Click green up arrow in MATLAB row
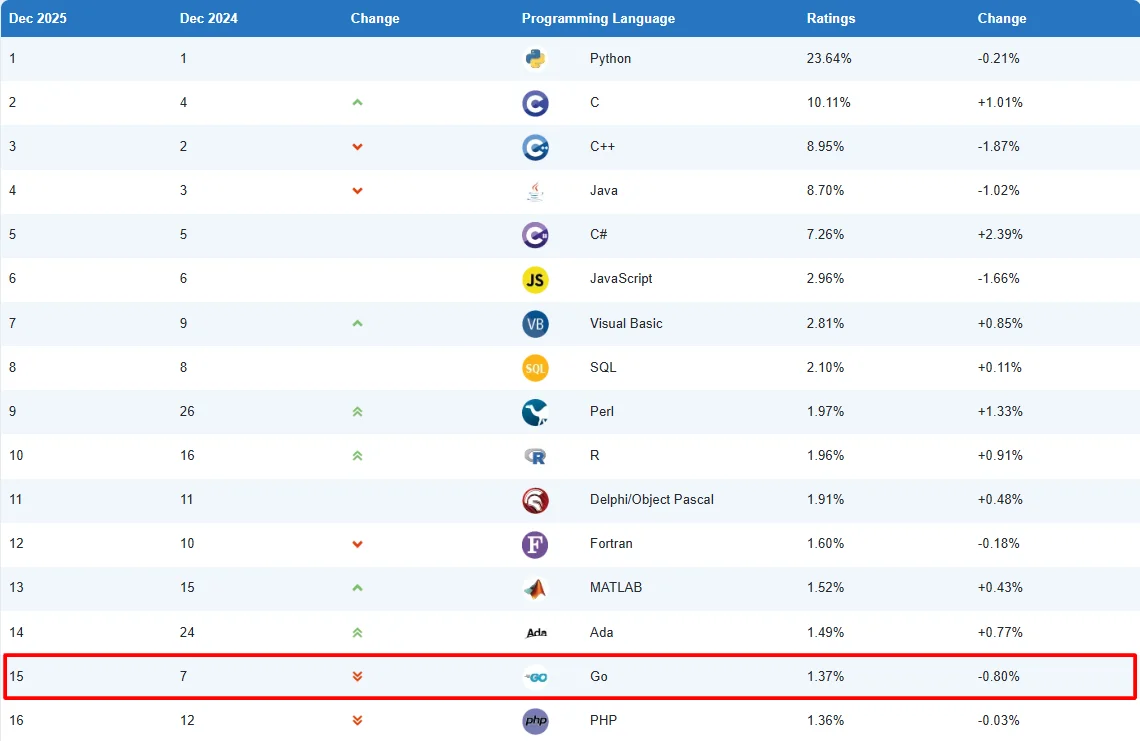The height and width of the screenshot is (741, 1140). pyautogui.click(x=357, y=588)
